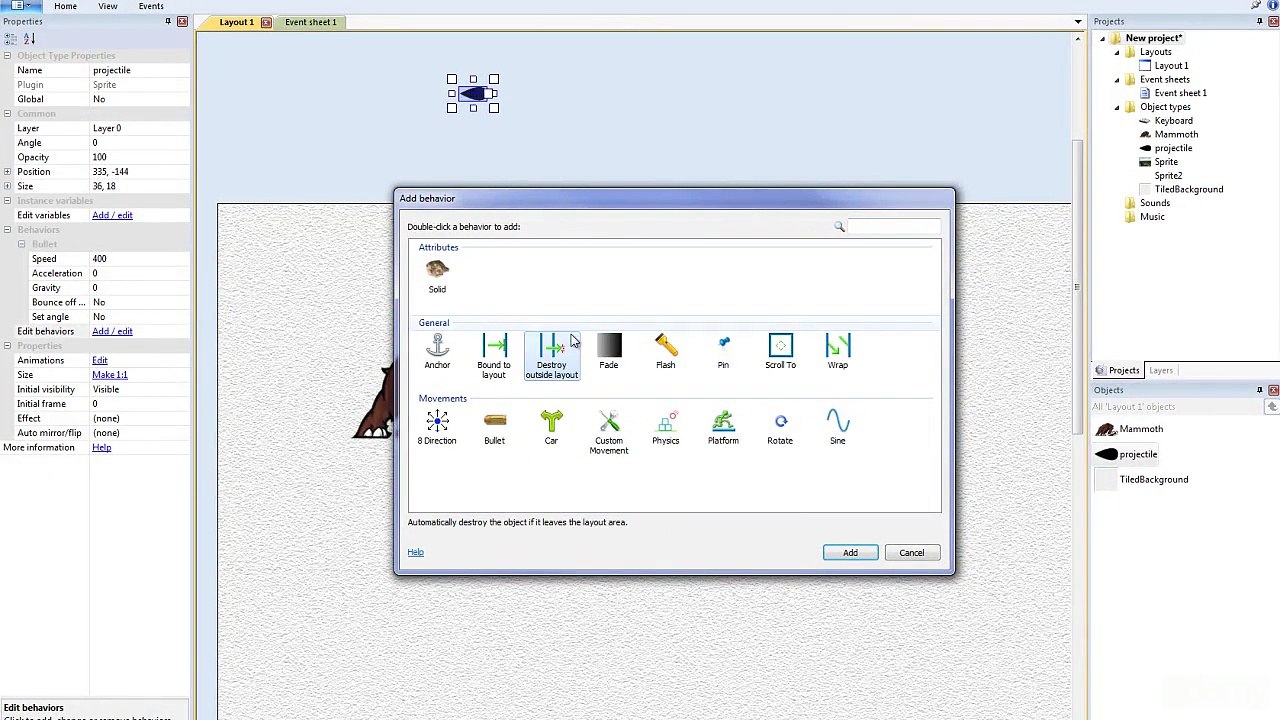Viewport: 1280px width, 720px height.
Task: Collapse the Common properties section
Action: pos(7,114)
